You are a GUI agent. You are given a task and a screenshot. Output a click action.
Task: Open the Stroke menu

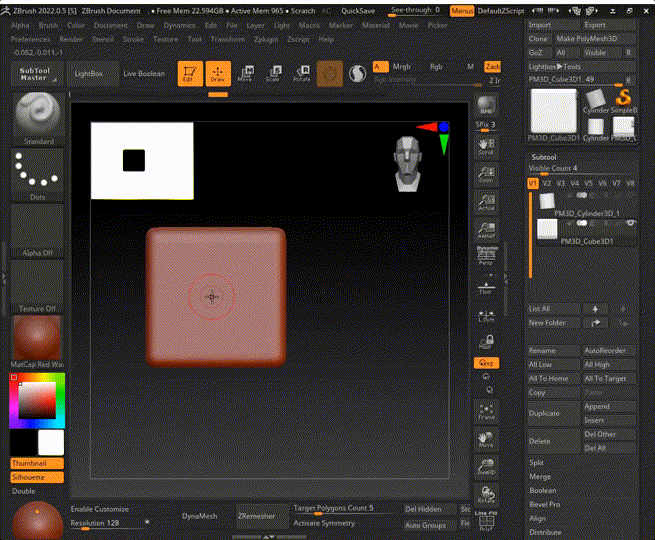point(133,39)
